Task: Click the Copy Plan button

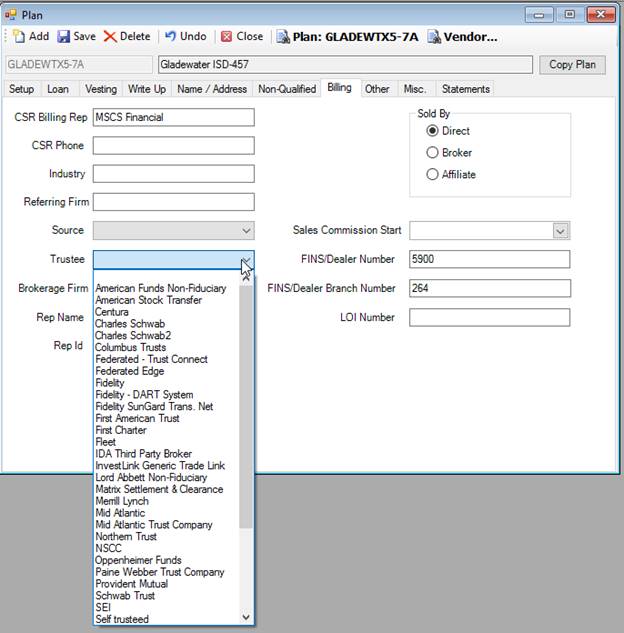Action: point(572,65)
